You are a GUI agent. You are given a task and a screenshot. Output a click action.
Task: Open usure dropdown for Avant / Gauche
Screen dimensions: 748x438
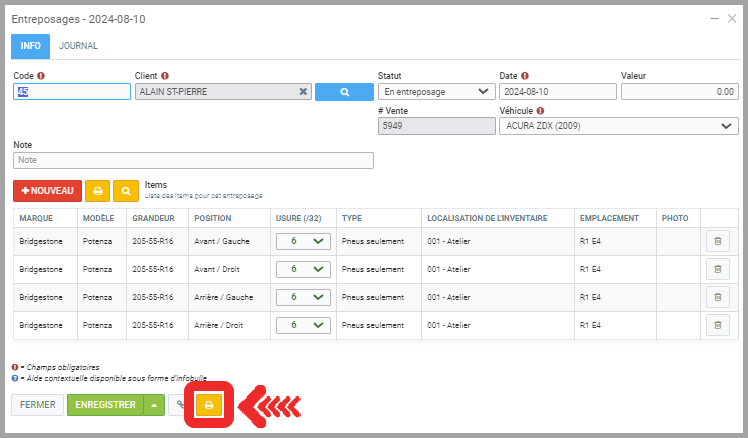click(303, 241)
